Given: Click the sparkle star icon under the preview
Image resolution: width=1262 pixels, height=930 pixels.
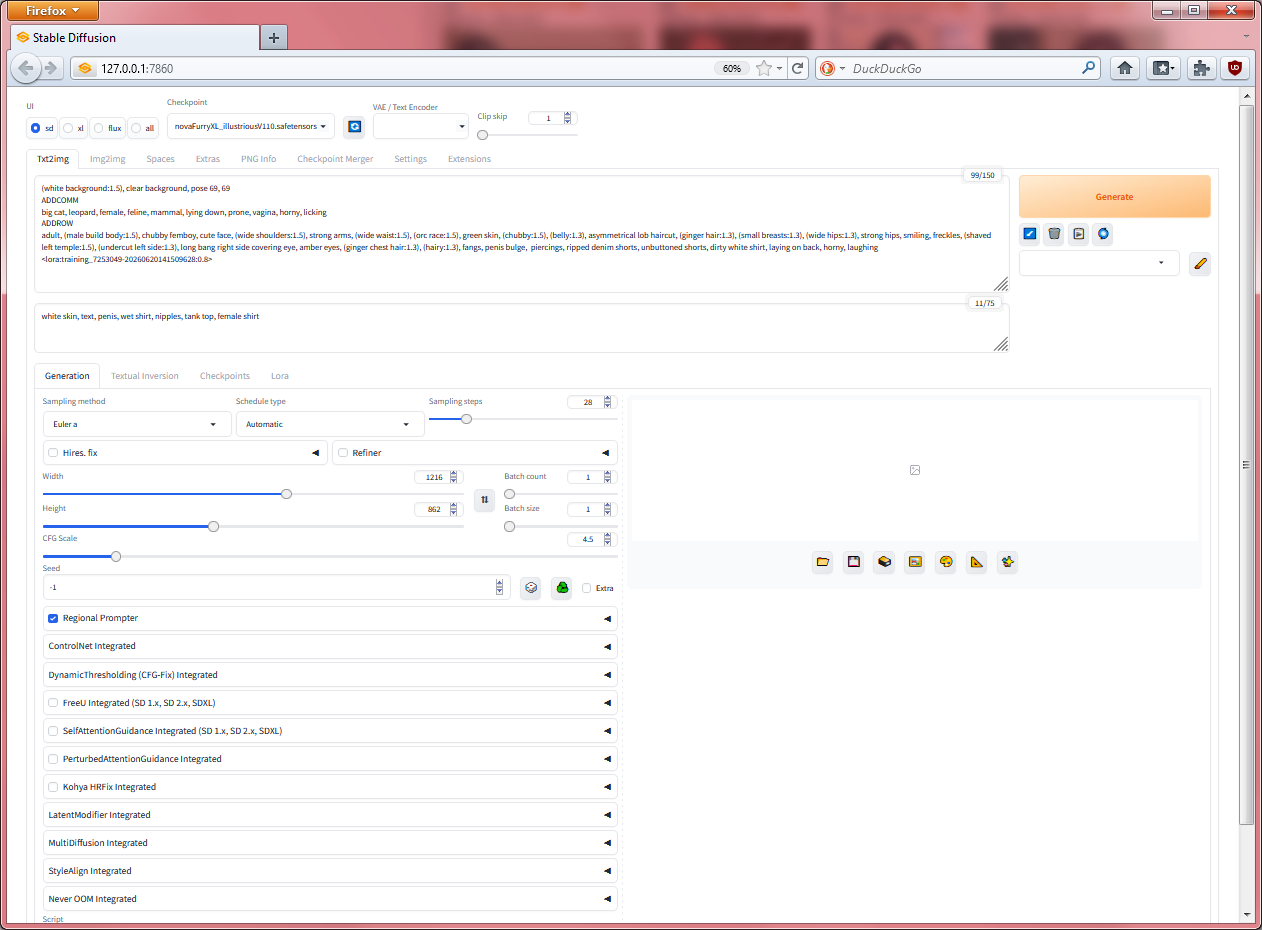Looking at the screenshot, I should coord(1008,562).
